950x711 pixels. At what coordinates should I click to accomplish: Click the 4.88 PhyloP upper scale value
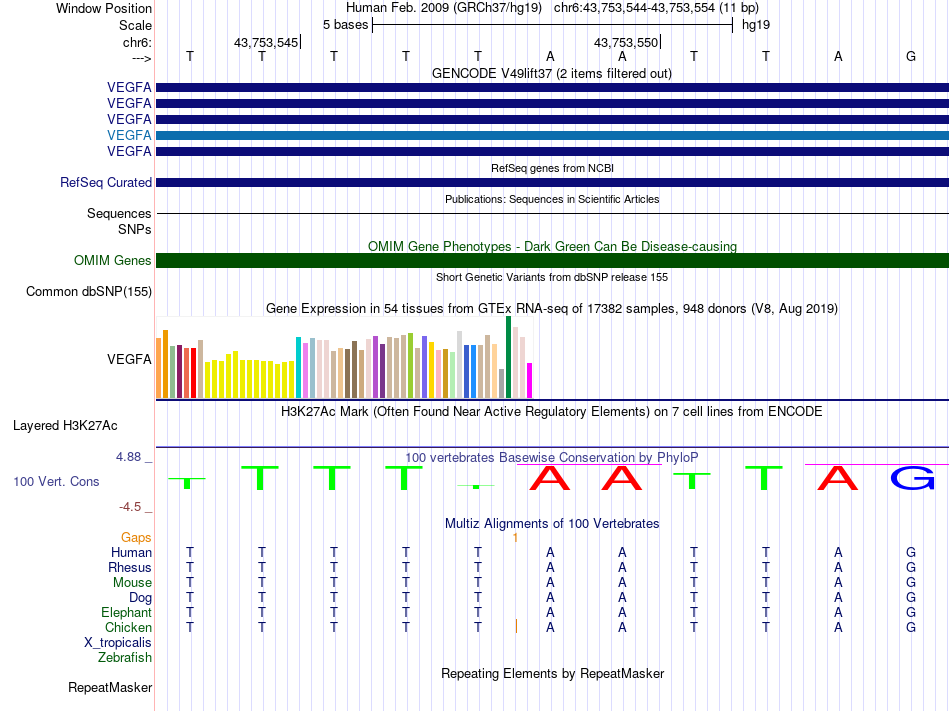128,457
